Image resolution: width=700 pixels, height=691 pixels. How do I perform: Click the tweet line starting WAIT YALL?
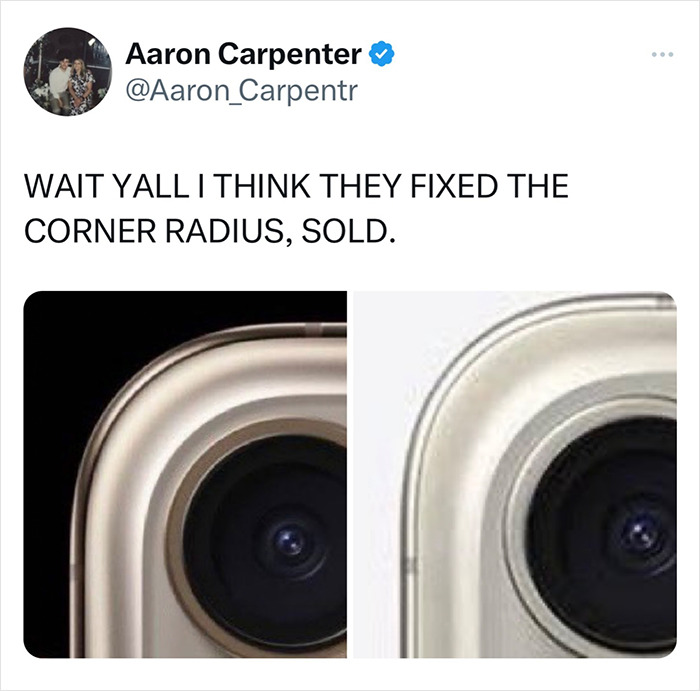point(296,186)
